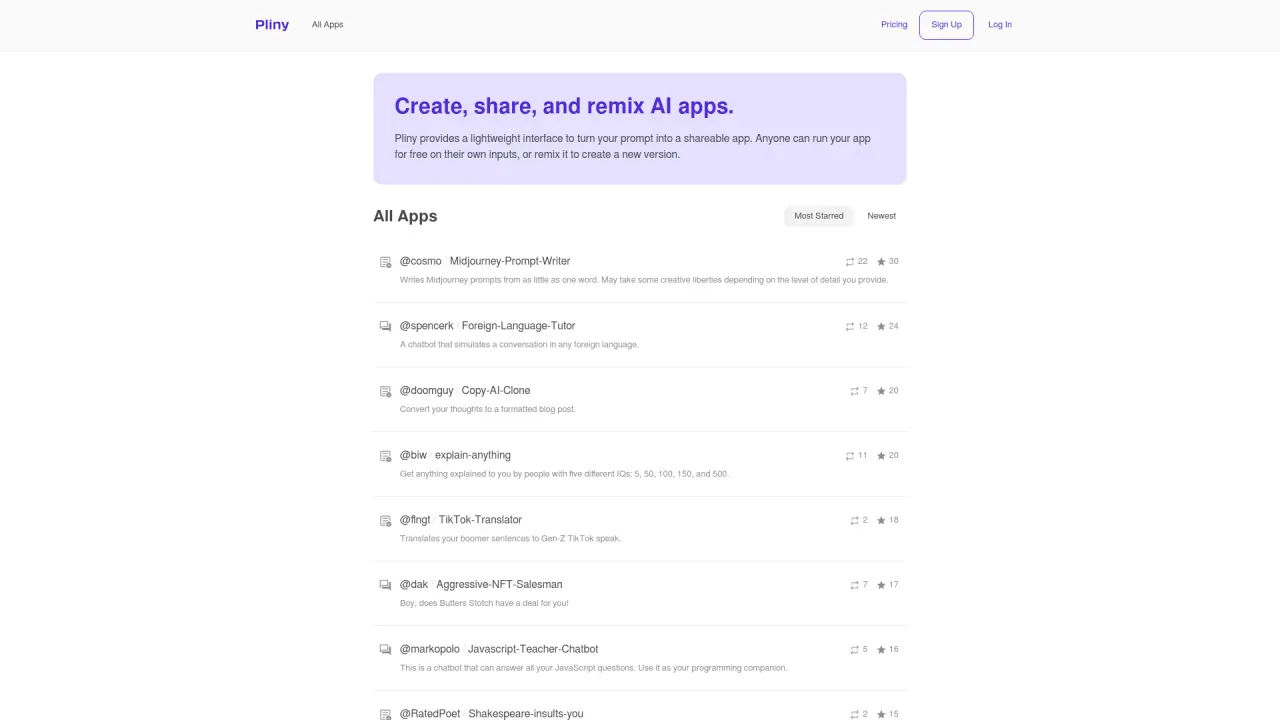Go home via the Pliny logo
The image size is (1280, 720).
coord(272,25)
